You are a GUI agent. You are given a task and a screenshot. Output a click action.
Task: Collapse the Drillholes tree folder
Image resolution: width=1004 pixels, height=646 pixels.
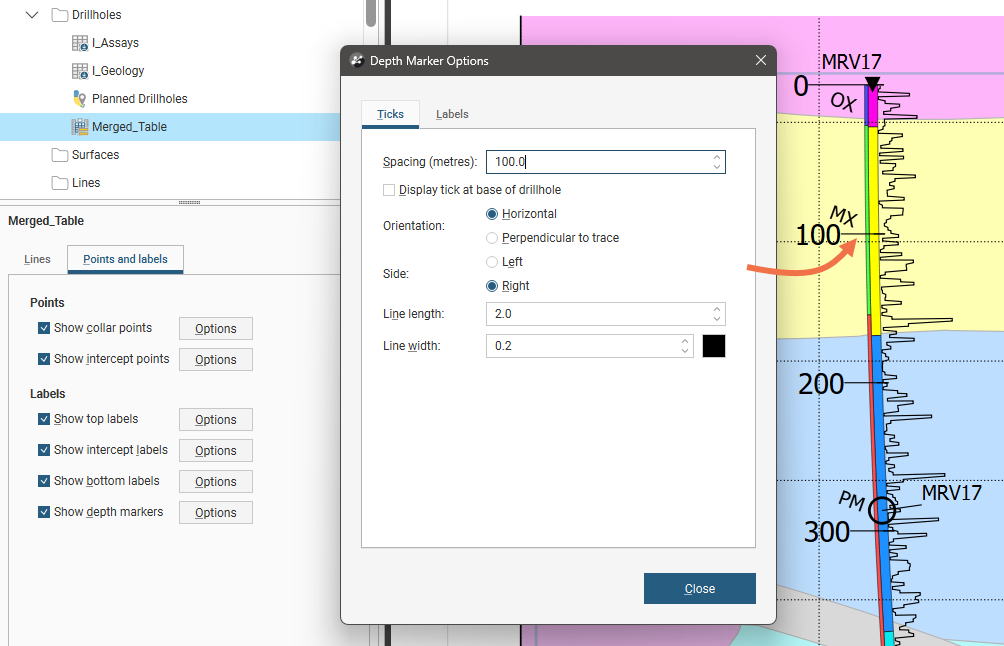point(33,15)
